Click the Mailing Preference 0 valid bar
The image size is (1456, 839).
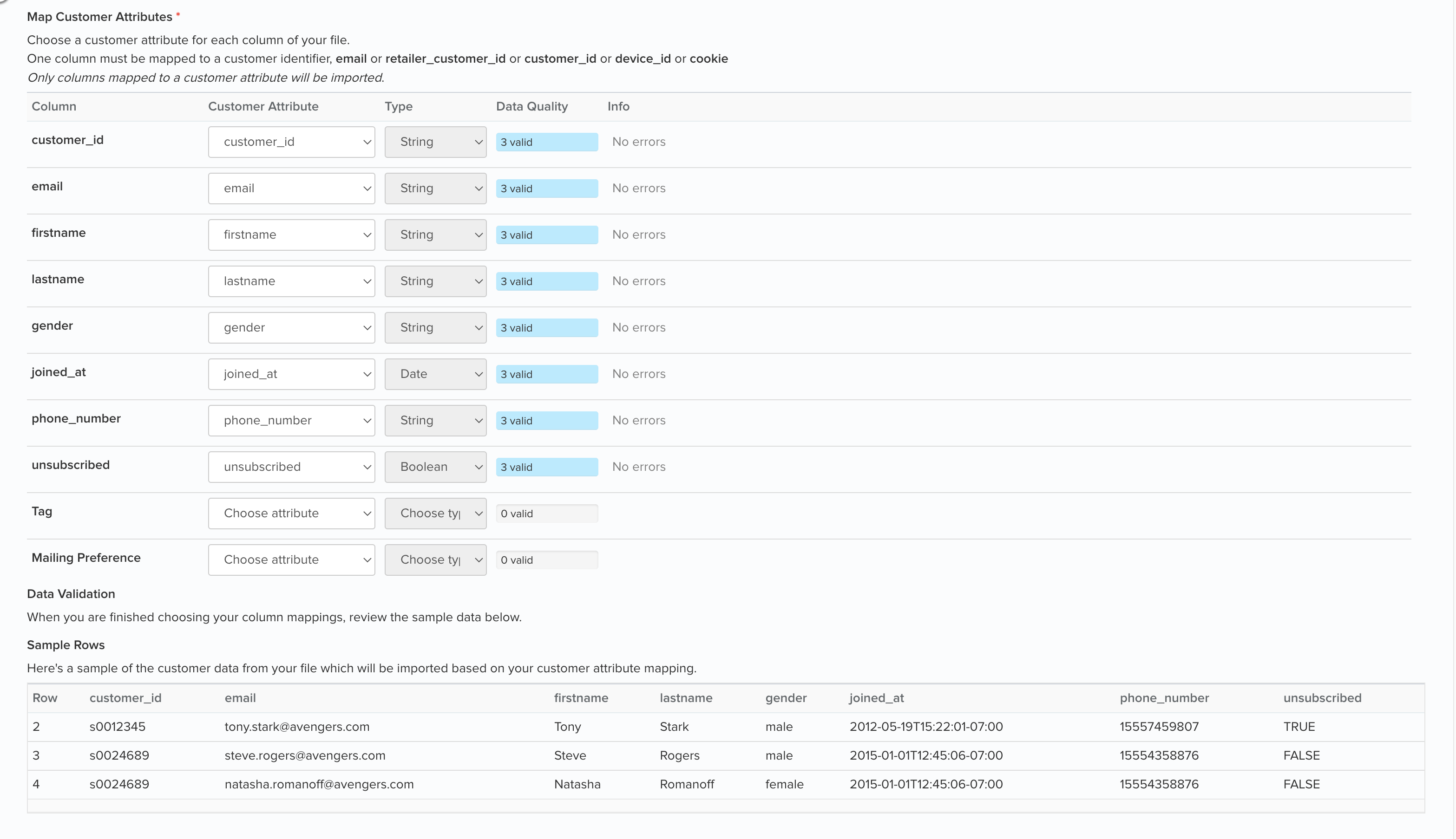point(547,560)
